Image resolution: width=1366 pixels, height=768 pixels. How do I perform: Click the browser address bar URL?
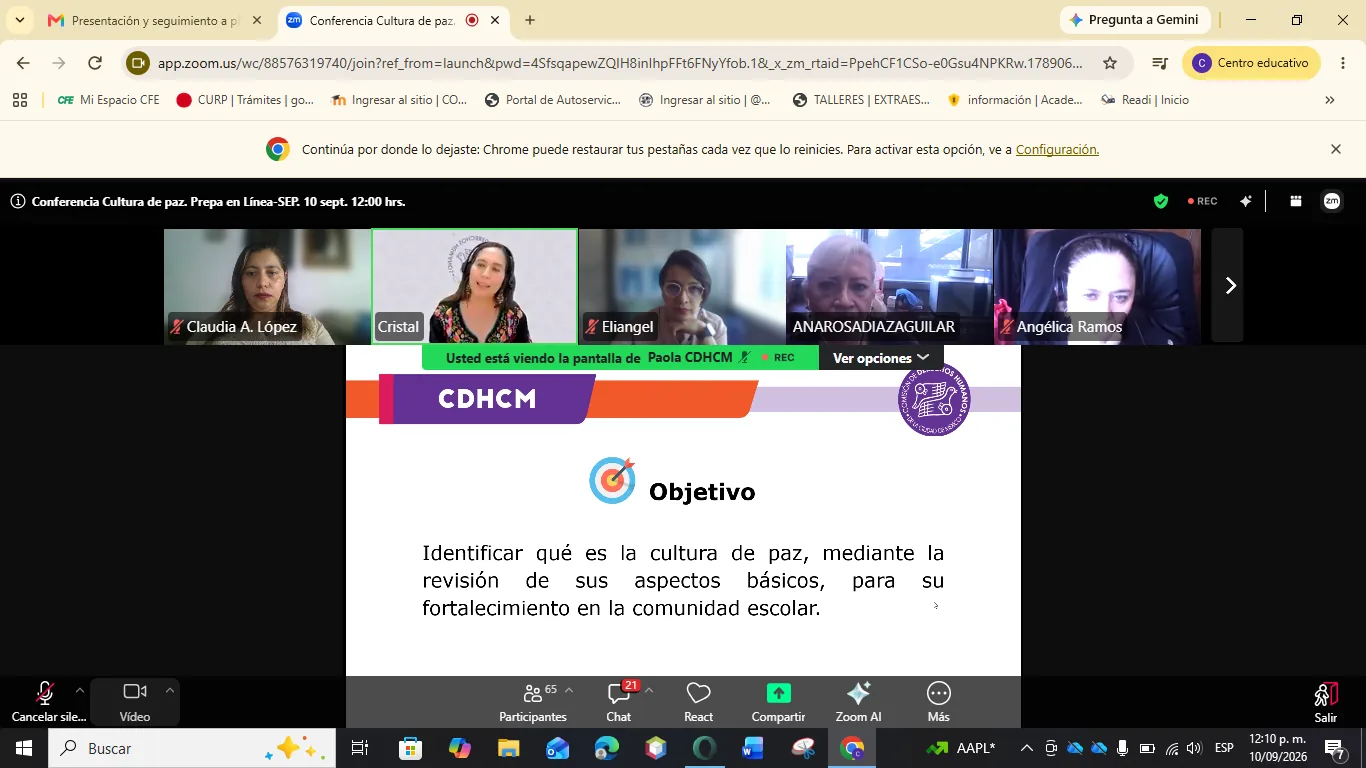620,63
